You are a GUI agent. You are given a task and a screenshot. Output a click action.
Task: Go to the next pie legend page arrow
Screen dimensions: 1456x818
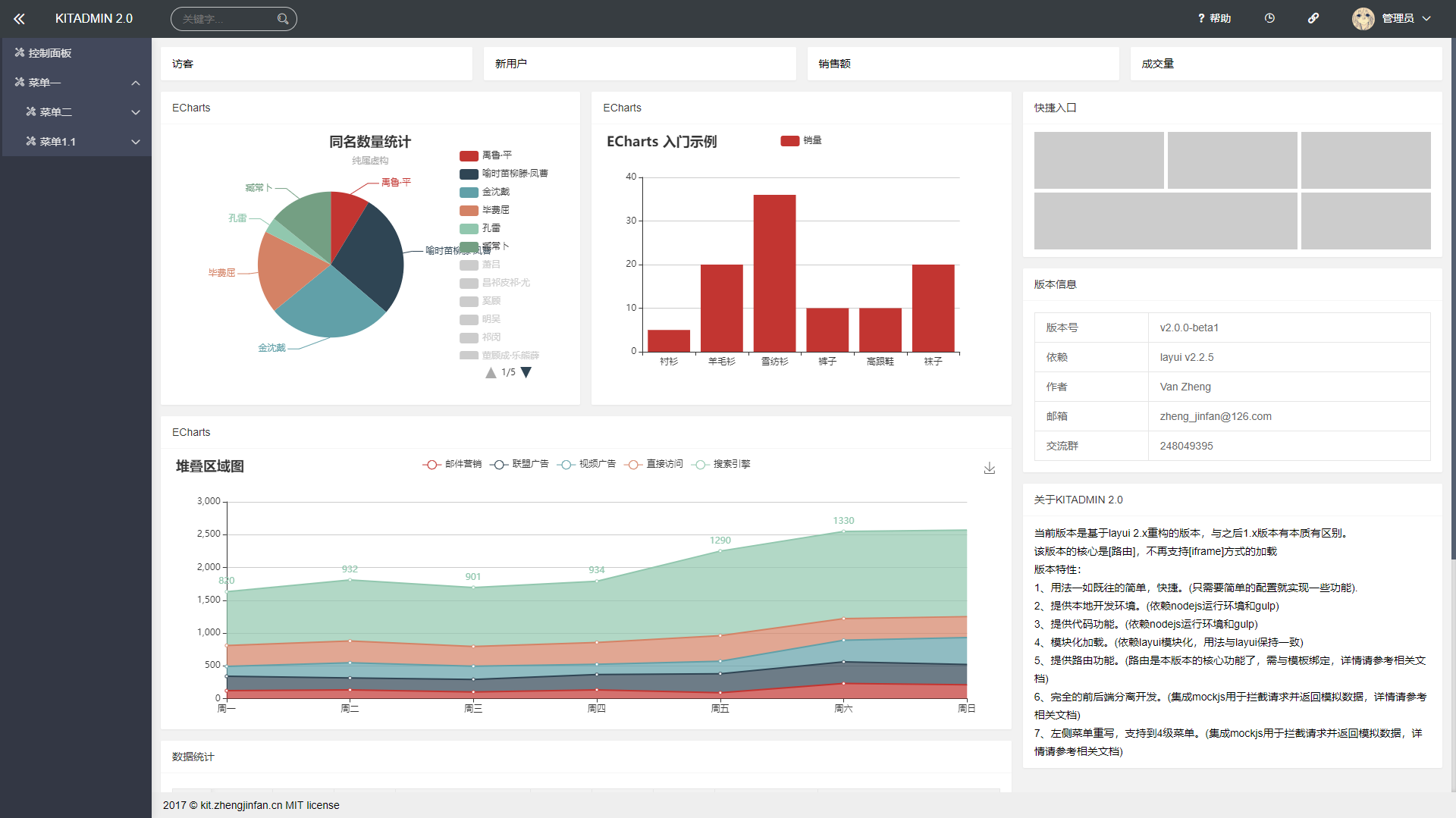pos(526,372)
